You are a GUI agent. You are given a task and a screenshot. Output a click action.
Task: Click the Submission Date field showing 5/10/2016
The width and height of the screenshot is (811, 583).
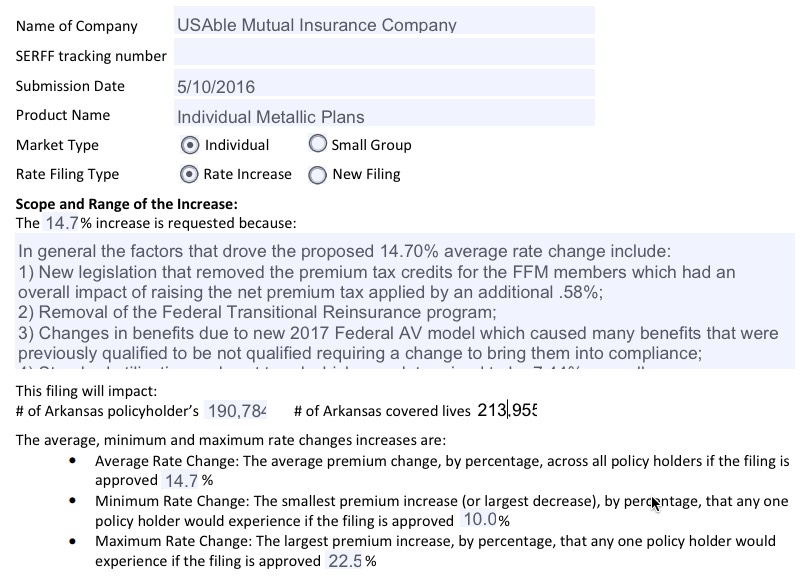click(x=383, y=86)
